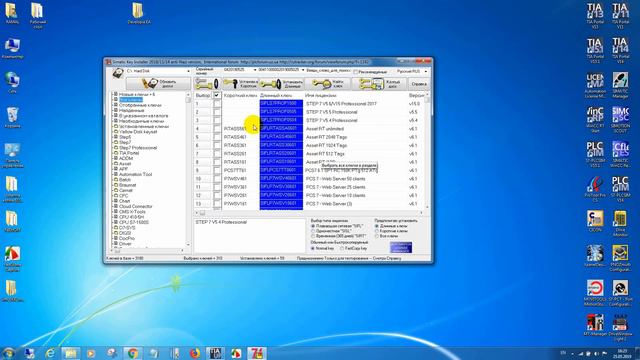Open Google Chrome from taskbar
640x360 pixels.
click(133, 353)
